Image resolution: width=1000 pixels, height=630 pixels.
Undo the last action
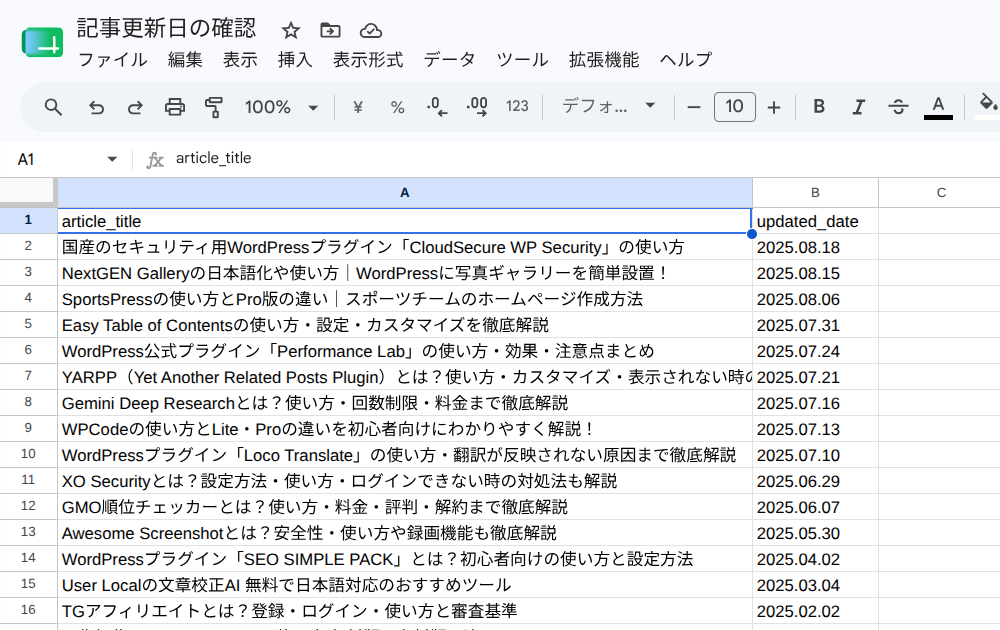pyautogui.click(x=96, y=107)
